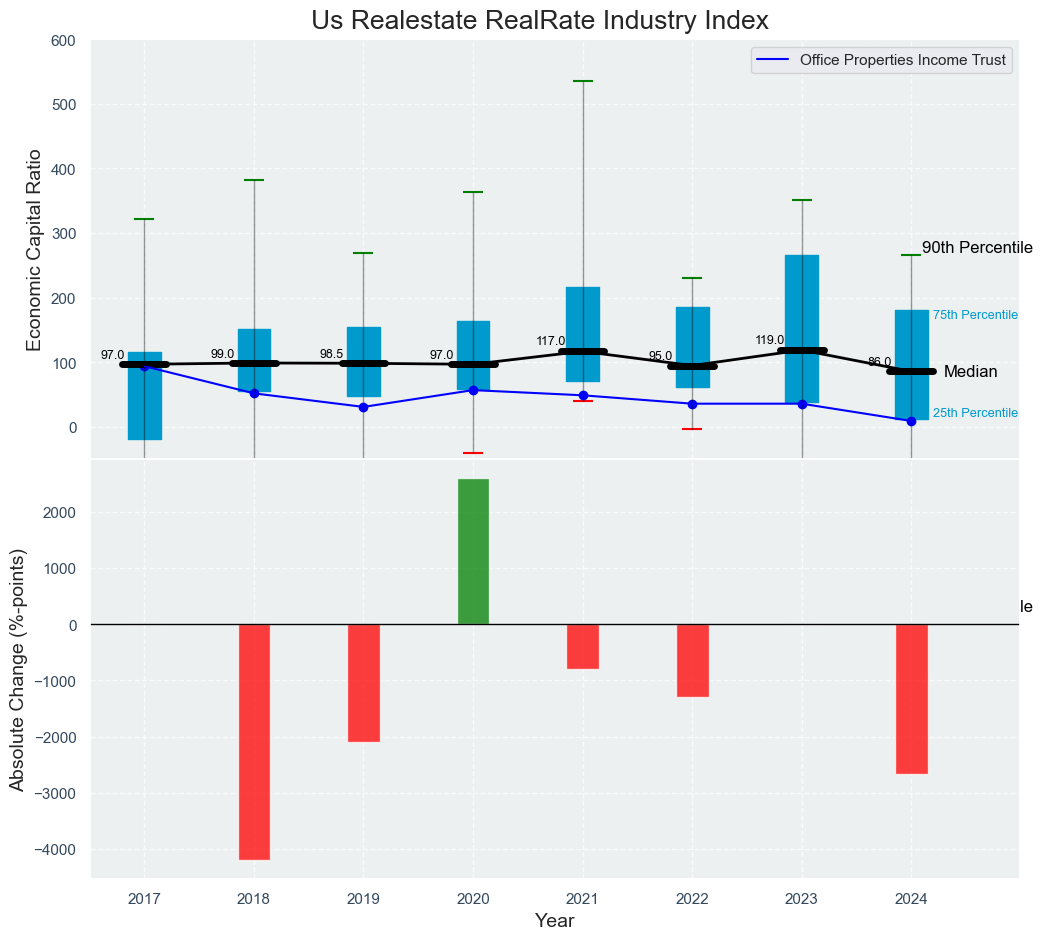The image size is (1043, 940).
Task: Click the green 2020 absolute change bar
Action: pyautogui.click(x=473, y=552)
